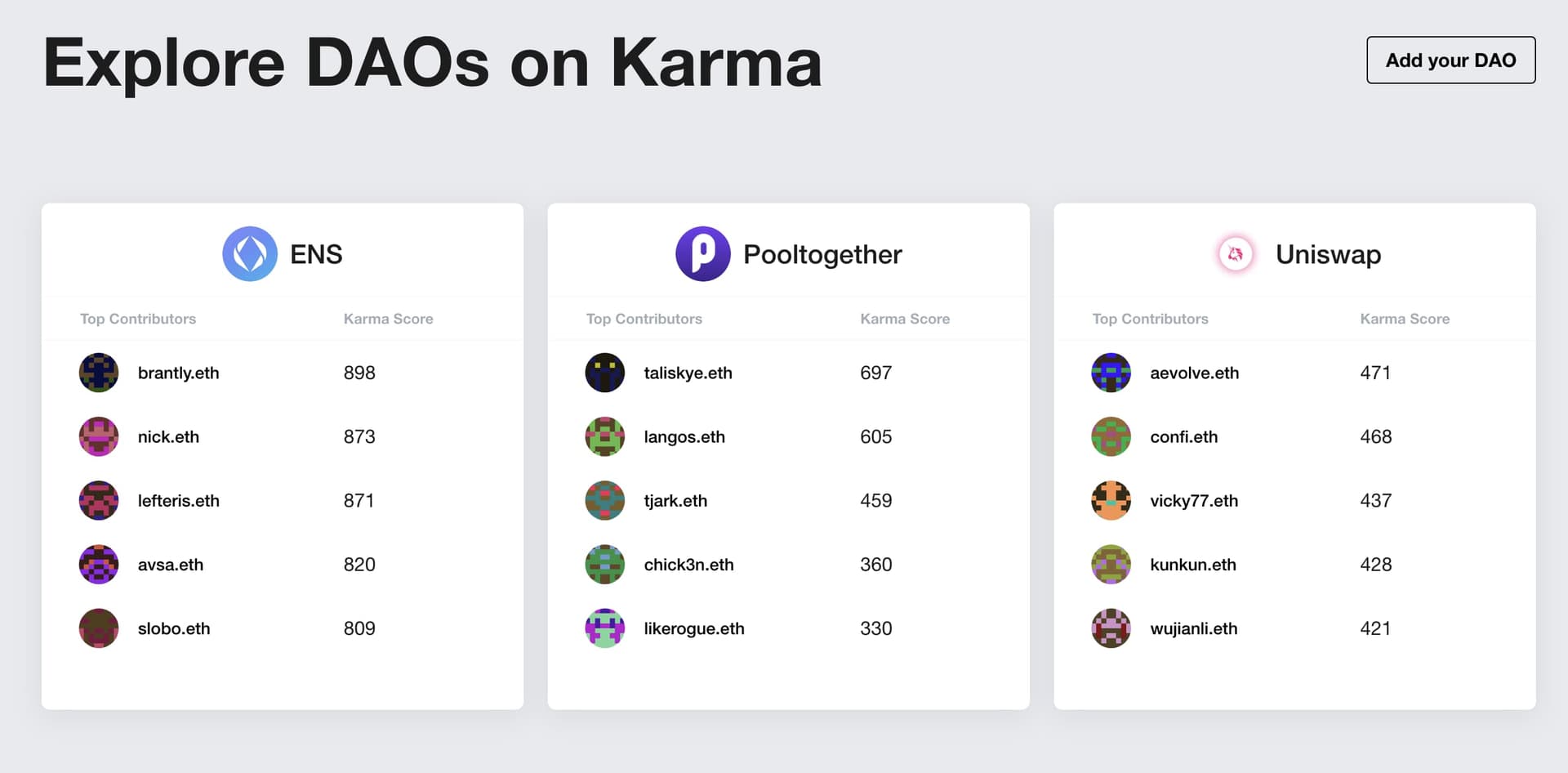The height and width of the screenshot is (773, 1568).
Task: Click the ENS card title
Action: [x=317, y=254]
